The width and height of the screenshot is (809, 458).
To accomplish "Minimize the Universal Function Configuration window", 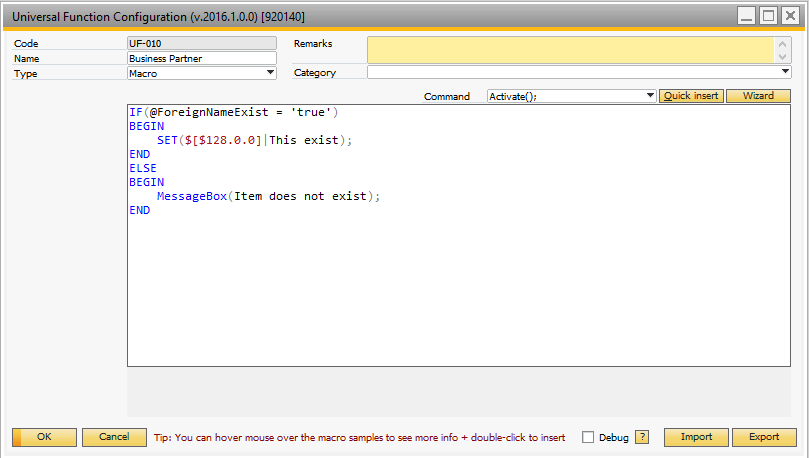I will [x=746, y=16].
